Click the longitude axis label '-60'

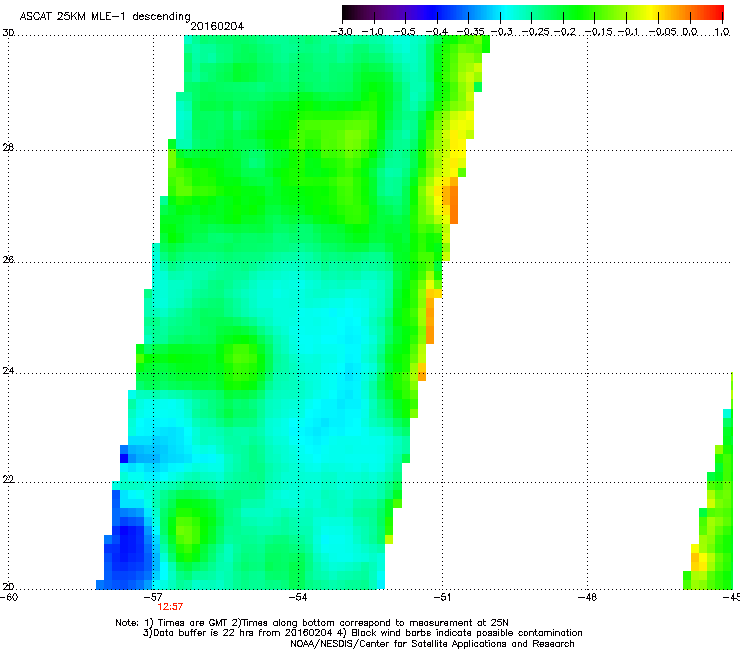point(9,597)
